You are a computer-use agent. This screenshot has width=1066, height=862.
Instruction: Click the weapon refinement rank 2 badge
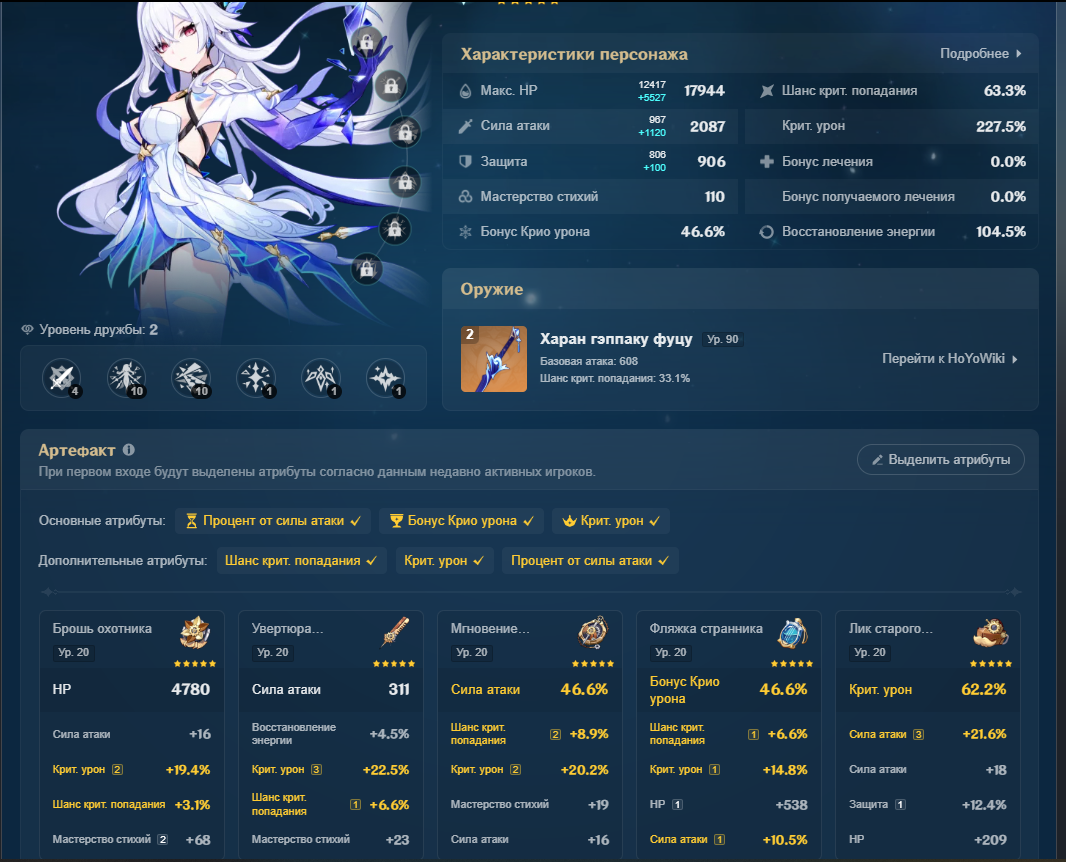470,334
